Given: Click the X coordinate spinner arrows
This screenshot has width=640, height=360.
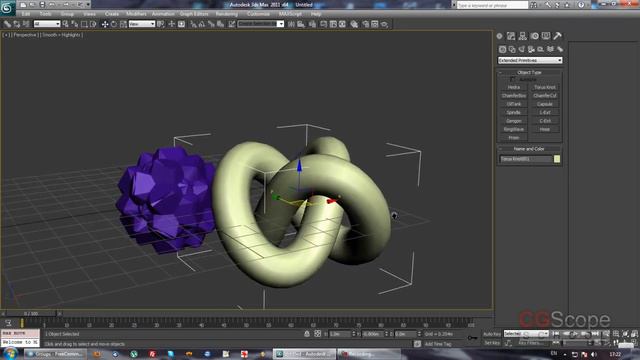Looking at the screenshot, I should pos(353,334).
